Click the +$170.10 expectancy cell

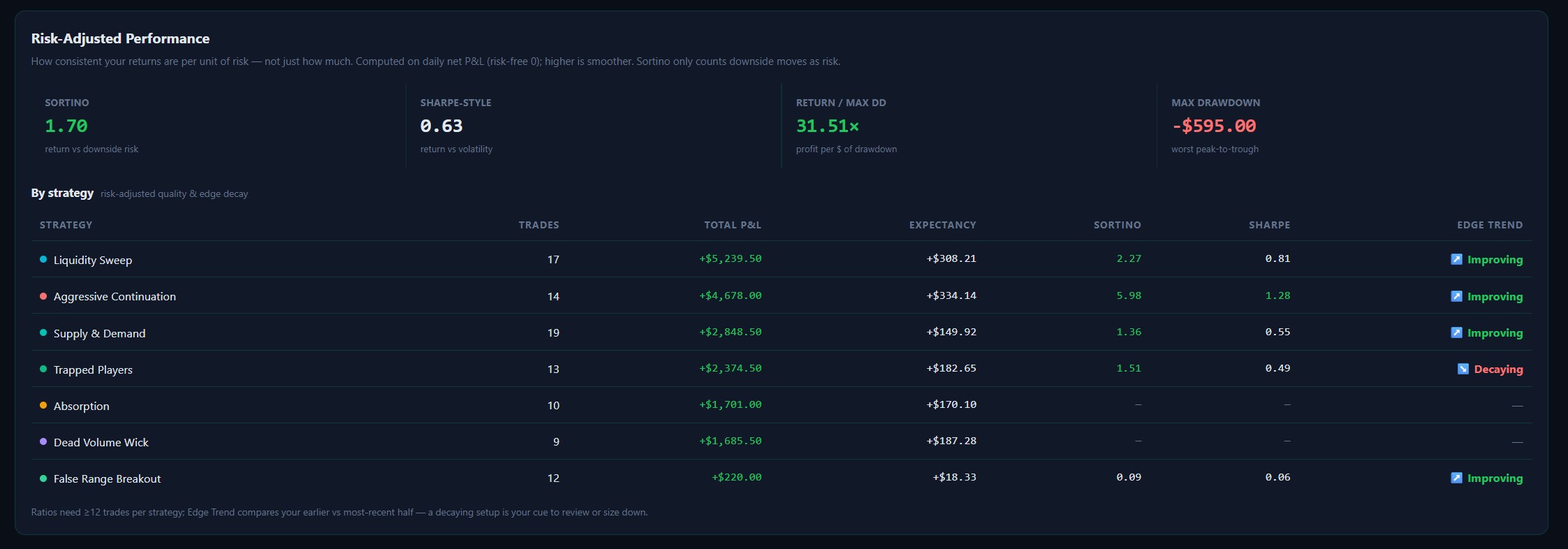[x=951, y=404]
